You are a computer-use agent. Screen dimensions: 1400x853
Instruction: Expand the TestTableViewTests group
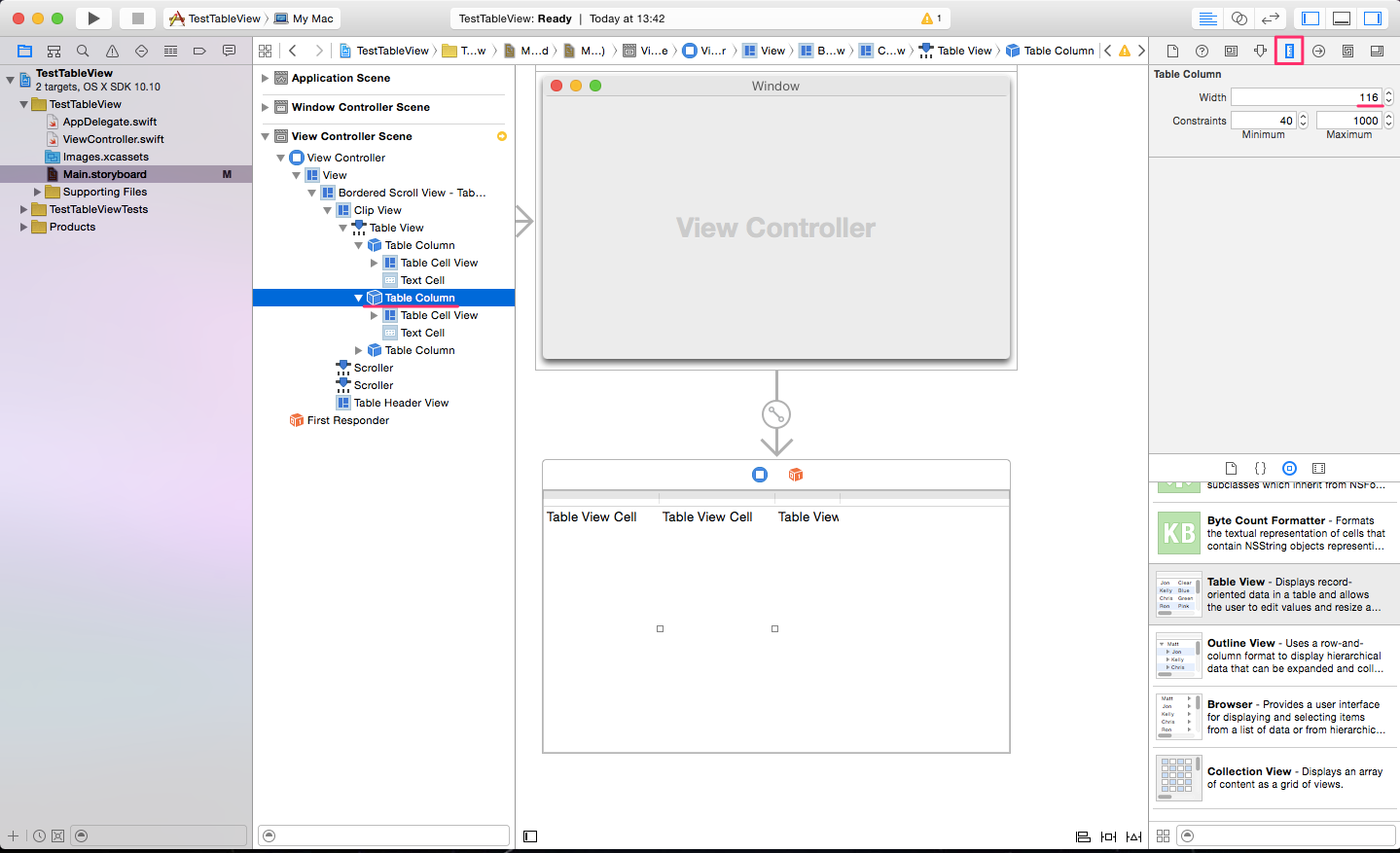pyautogui.click(x=23, y=209)
